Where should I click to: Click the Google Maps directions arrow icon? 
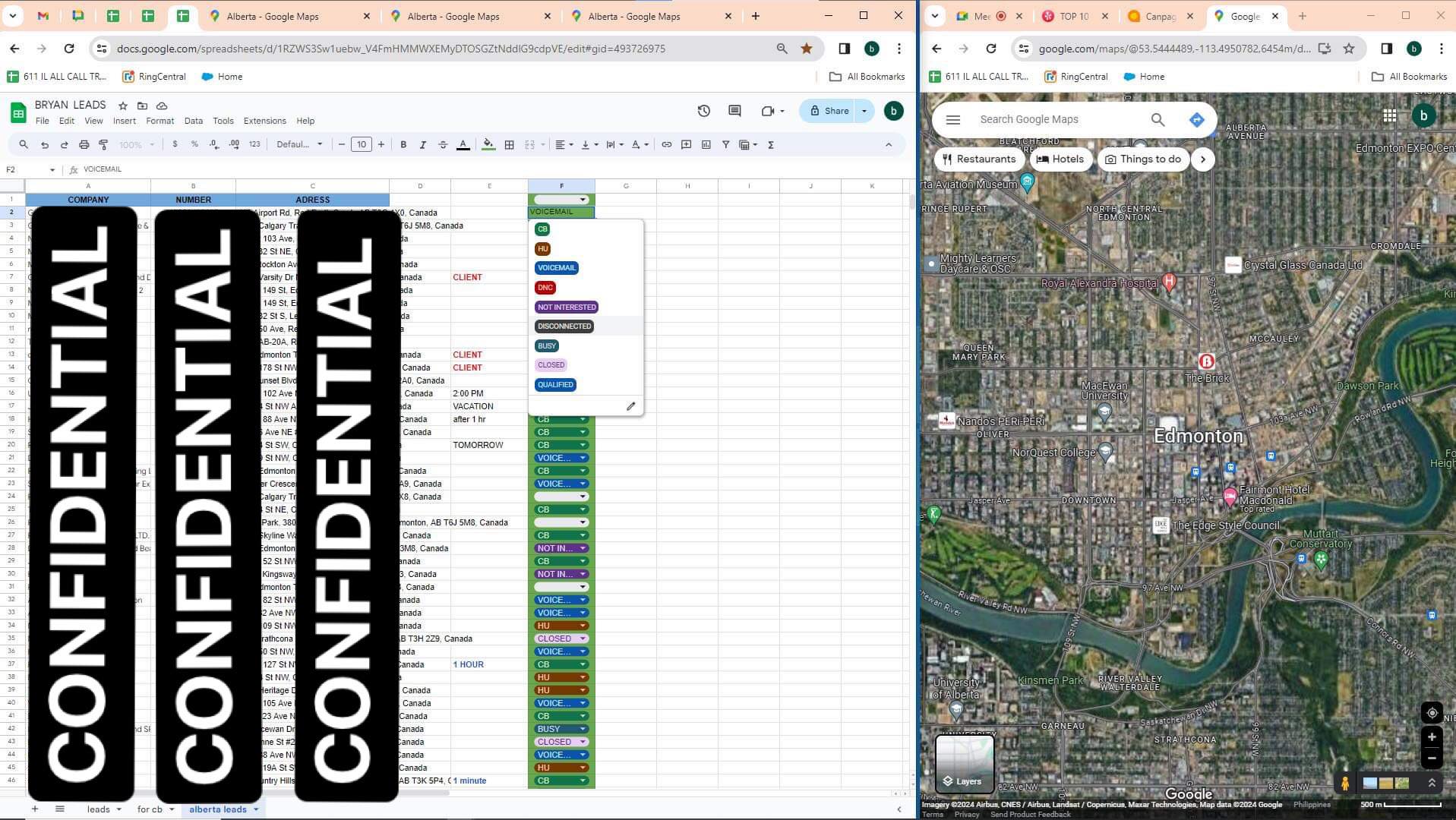pyautogui.click(x=1196, y=119)
